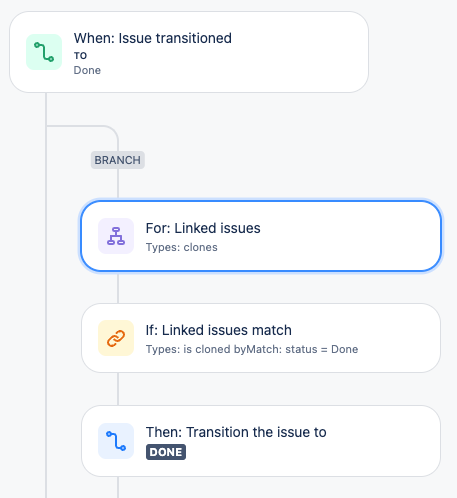Click the 'TO' label in trigger card
The height and width of the screenshot is (498, 457).
(x=80, y=56)
